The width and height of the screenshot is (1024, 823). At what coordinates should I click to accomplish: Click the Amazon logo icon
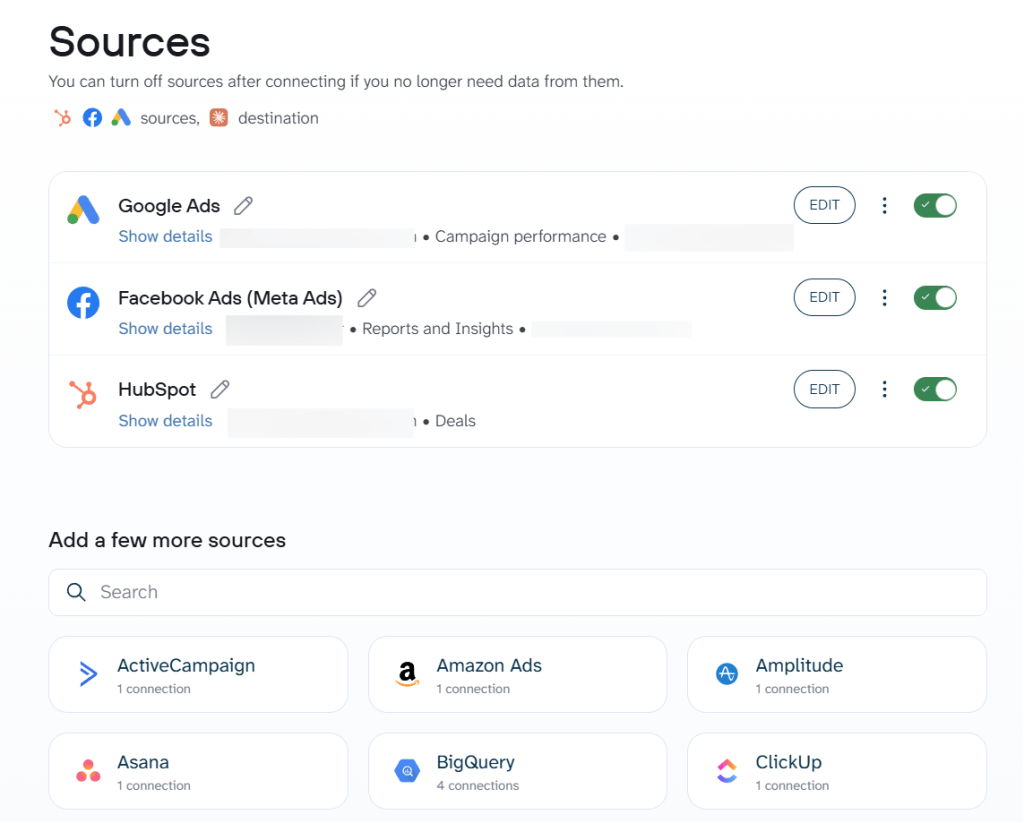408,673
